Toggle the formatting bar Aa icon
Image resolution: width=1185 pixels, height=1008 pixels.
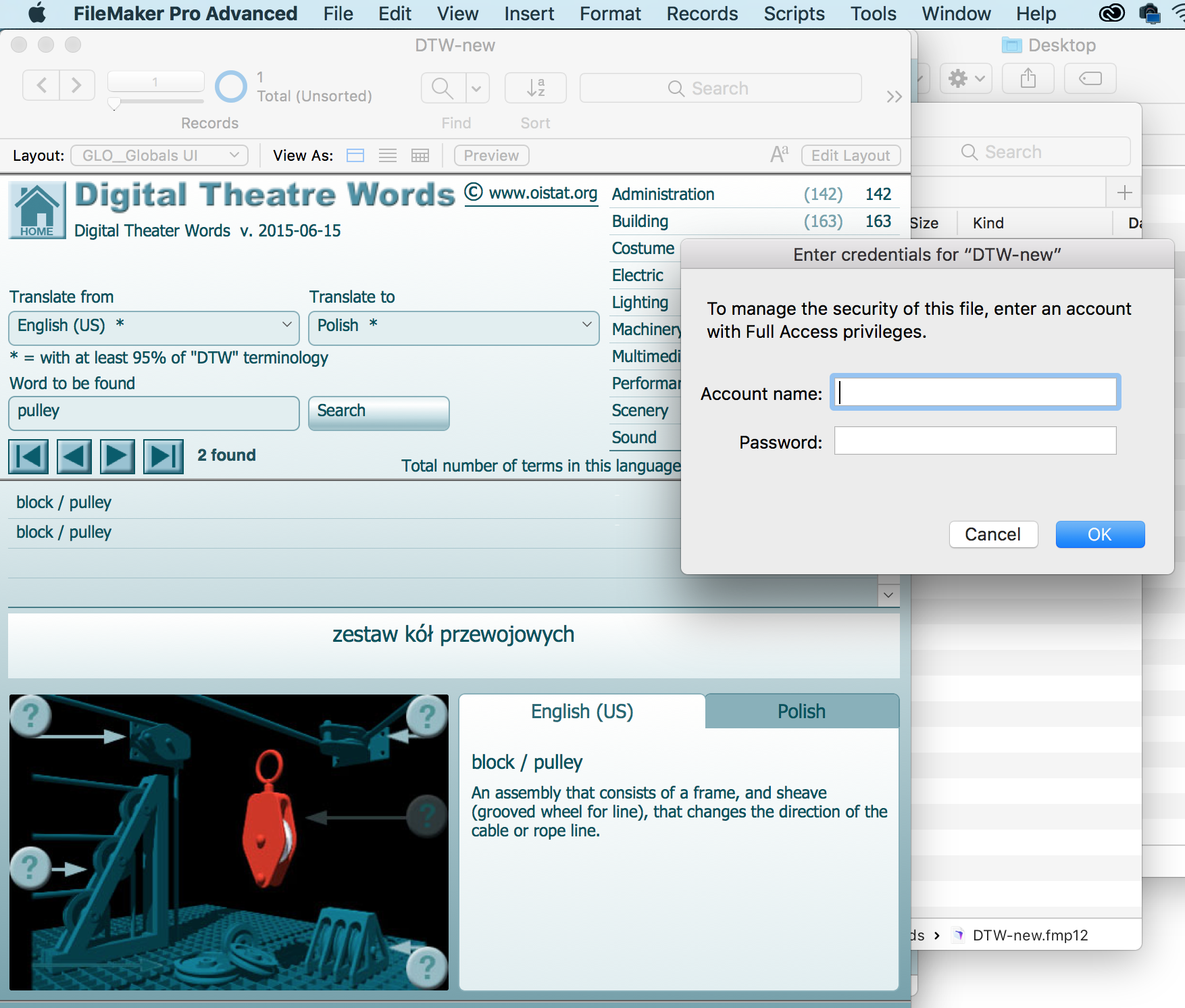pyautogui.click(x=779, y=155)
